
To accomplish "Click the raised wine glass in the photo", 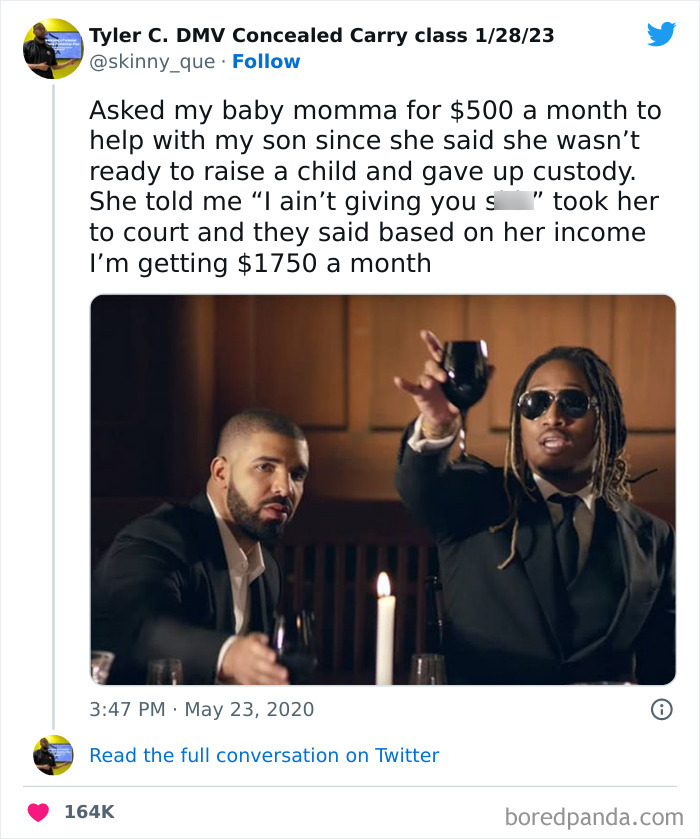I will 466,374.
